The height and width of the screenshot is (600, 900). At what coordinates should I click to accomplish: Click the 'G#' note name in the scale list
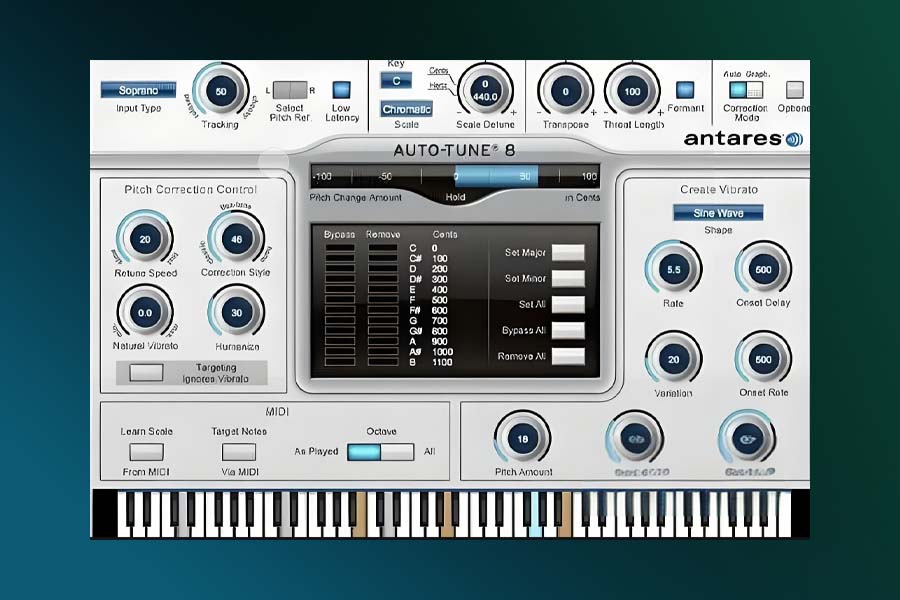(416, 331)
